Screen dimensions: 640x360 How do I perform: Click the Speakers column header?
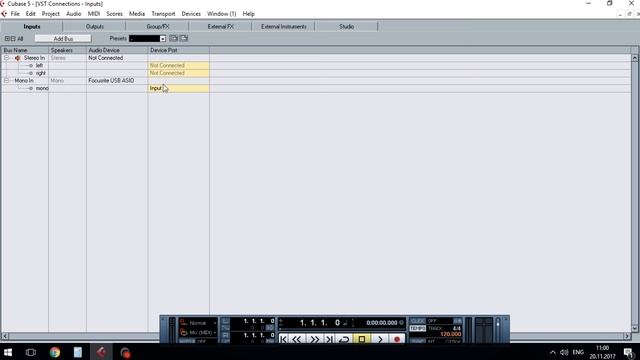[x=67, y=50]
